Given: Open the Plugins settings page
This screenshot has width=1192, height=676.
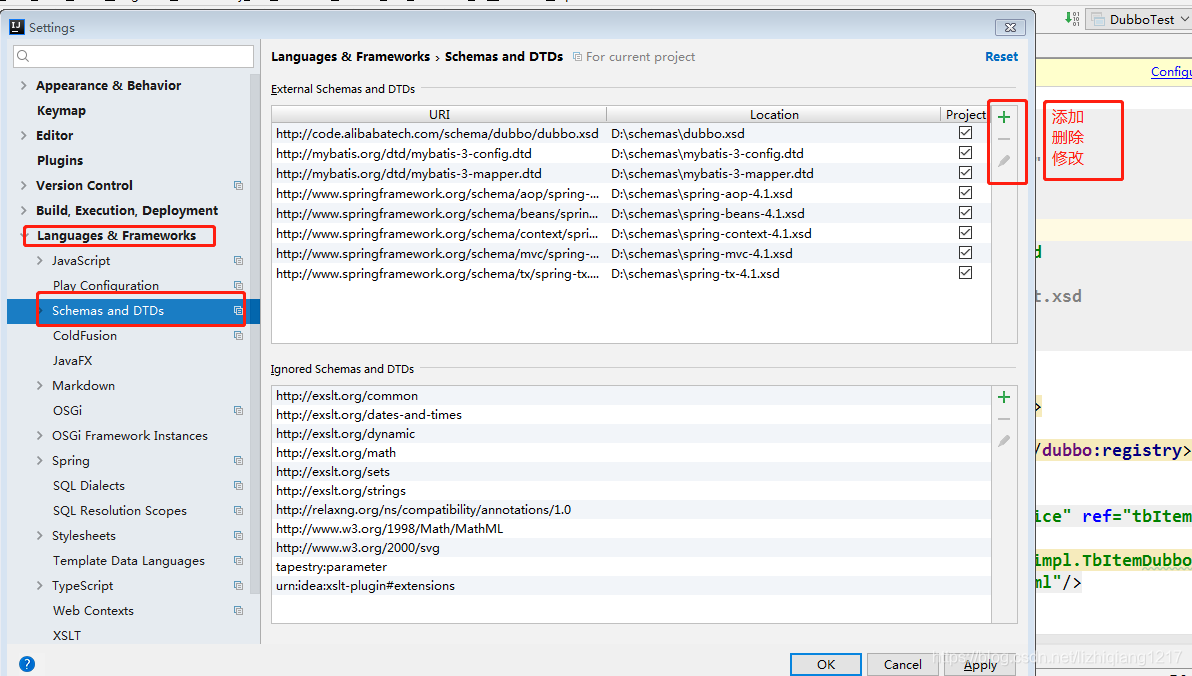Looking at the screenshot, I should click(x=60, y=160).
